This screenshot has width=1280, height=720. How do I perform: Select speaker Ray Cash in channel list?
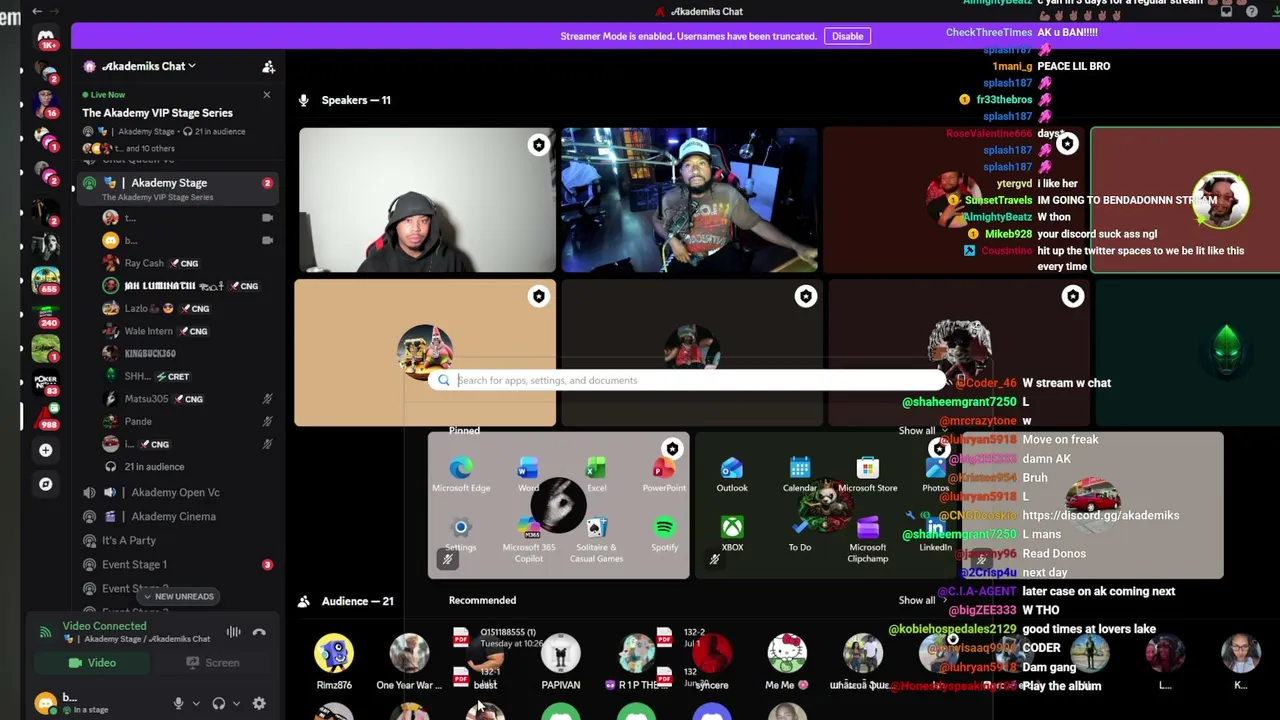144,263
